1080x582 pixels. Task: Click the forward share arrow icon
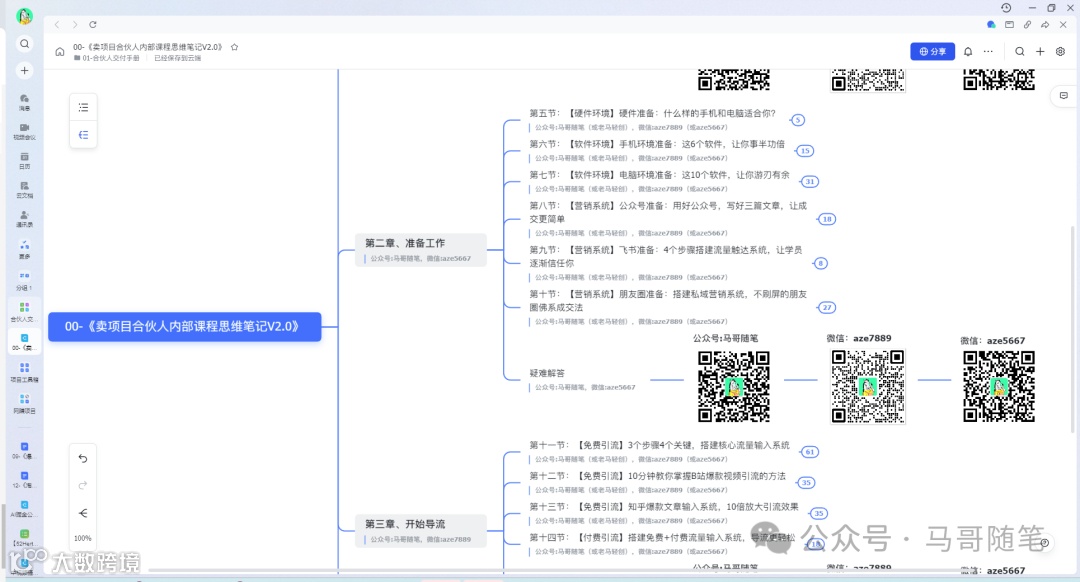pyautogui.click(x=1045, y=24)
